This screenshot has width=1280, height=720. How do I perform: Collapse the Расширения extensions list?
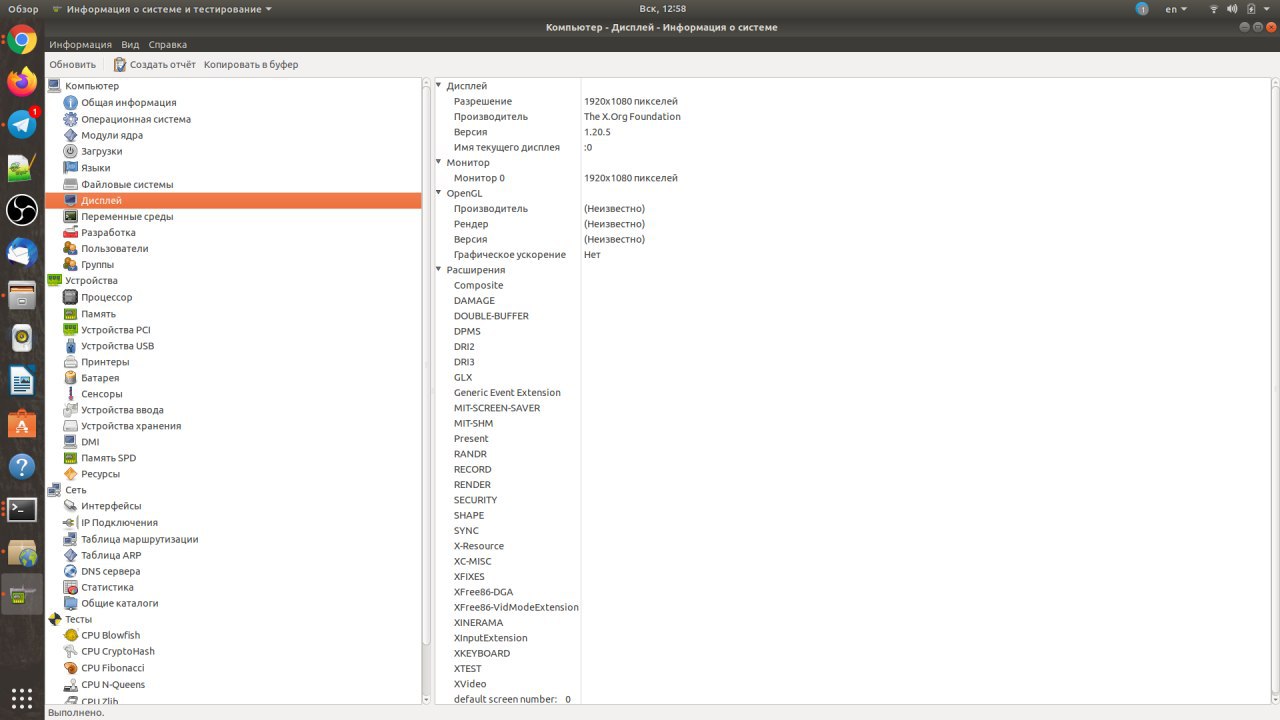tap(439, 270)
